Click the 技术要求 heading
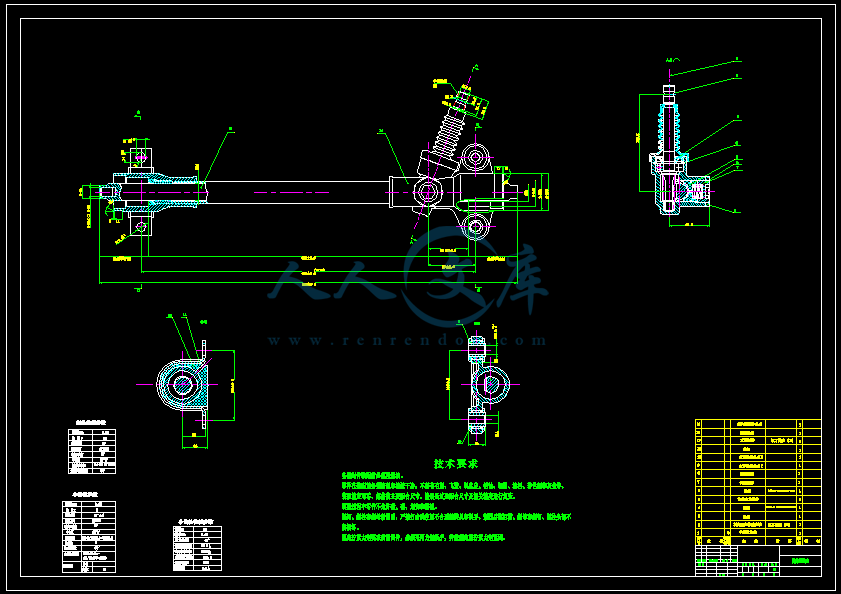This screenshot has width=841, height=594. tap(455, 464)
